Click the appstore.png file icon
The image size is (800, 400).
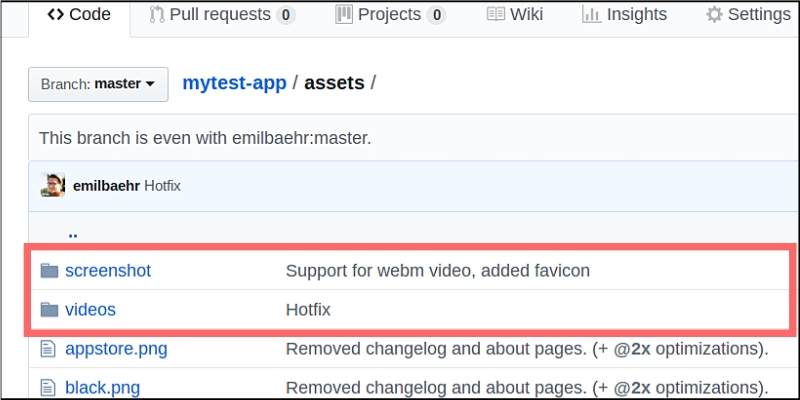coord(48,349)
